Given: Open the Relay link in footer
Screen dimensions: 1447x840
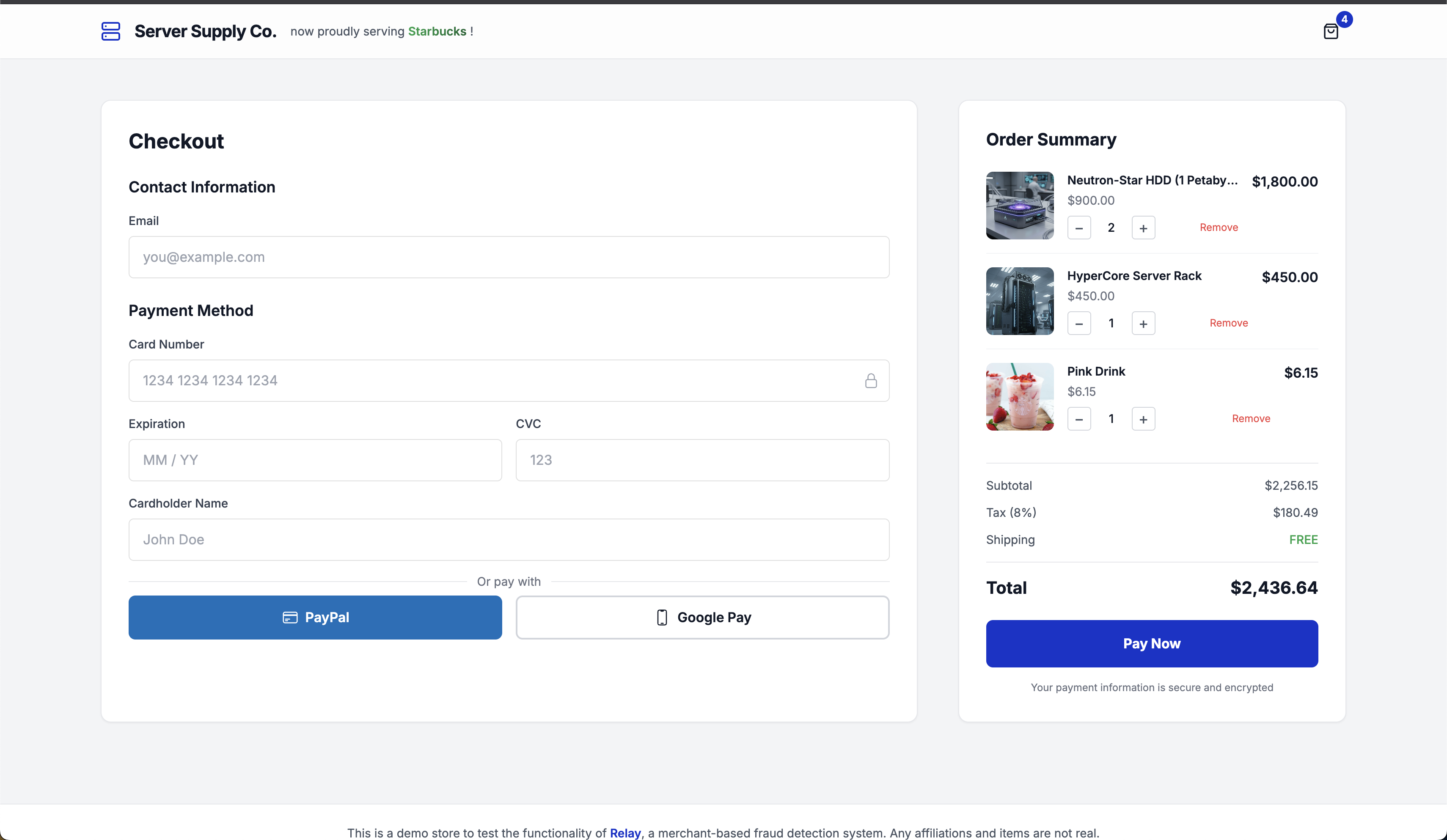Looking at the screenshot, I should point(625,832).
